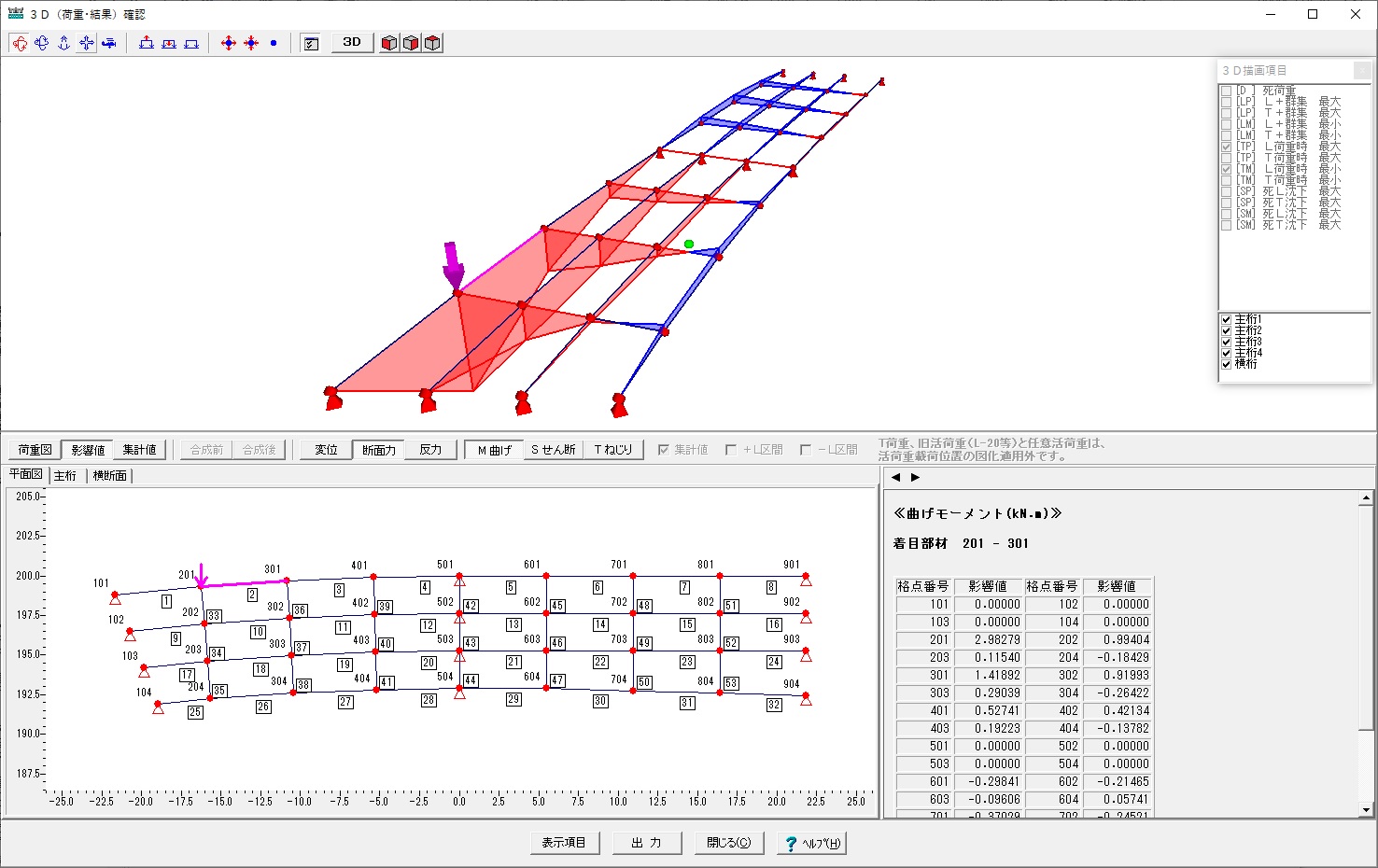The width and height of the screenshot is (1378, 868).
Task: Click the 格点番号 header in first column
Action: pos(923,587)
